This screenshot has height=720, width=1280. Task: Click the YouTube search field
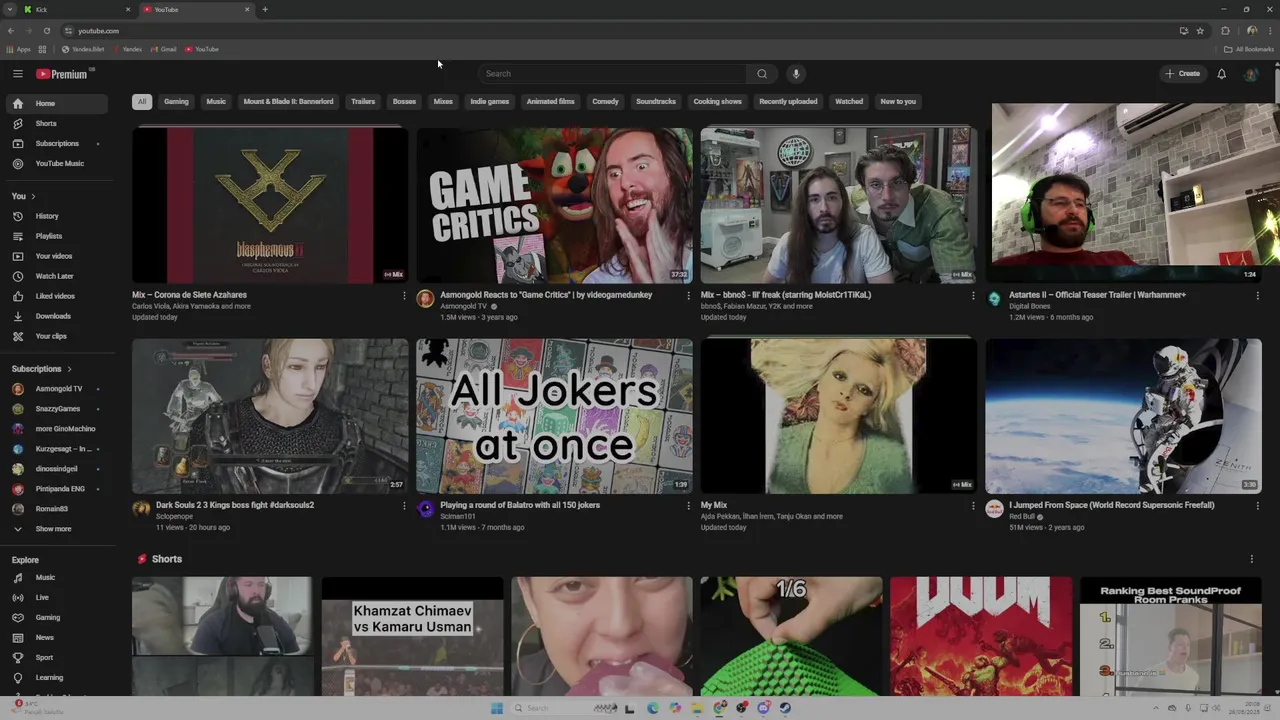[x=612, y=74]
